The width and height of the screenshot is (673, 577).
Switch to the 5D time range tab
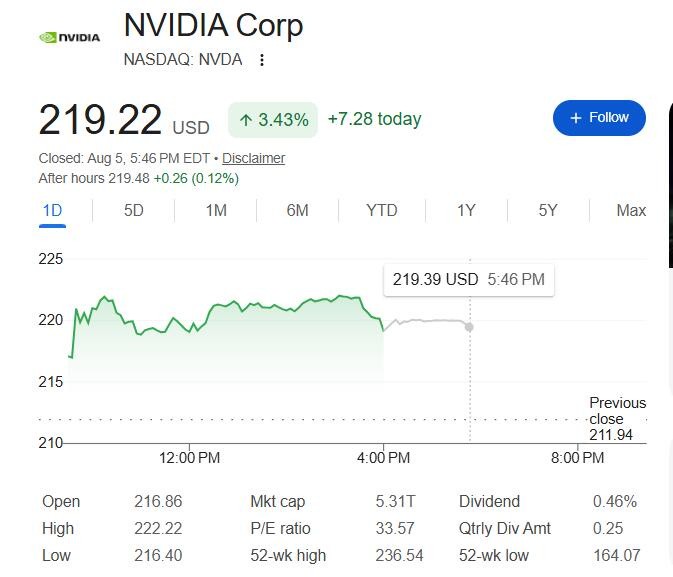click(133, 211)
